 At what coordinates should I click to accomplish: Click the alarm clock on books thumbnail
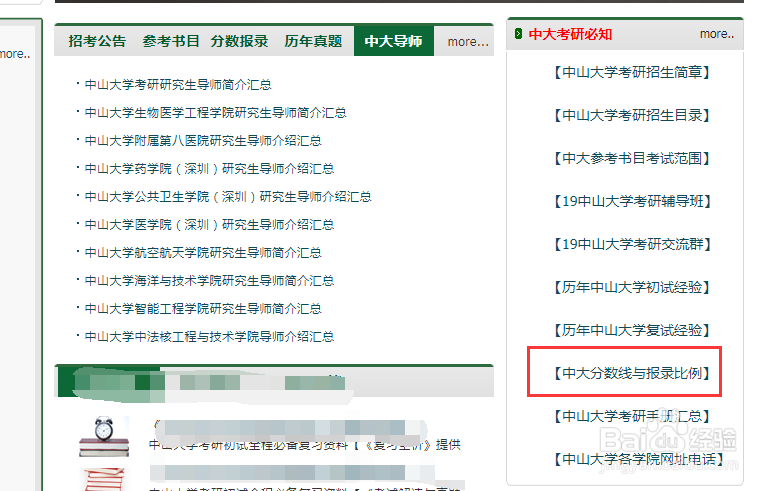pyautogui.click(x=104, y=436)
